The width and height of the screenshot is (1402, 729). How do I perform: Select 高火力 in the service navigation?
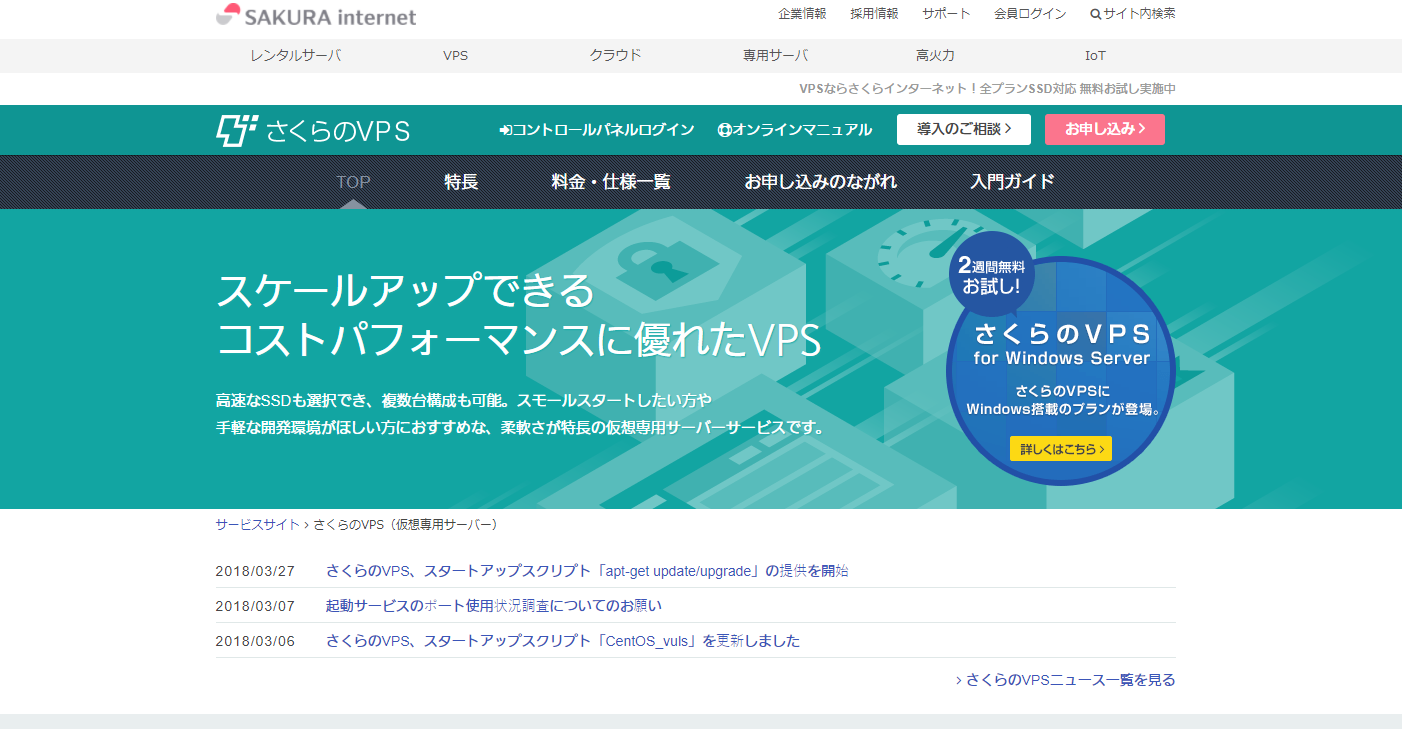936,56
